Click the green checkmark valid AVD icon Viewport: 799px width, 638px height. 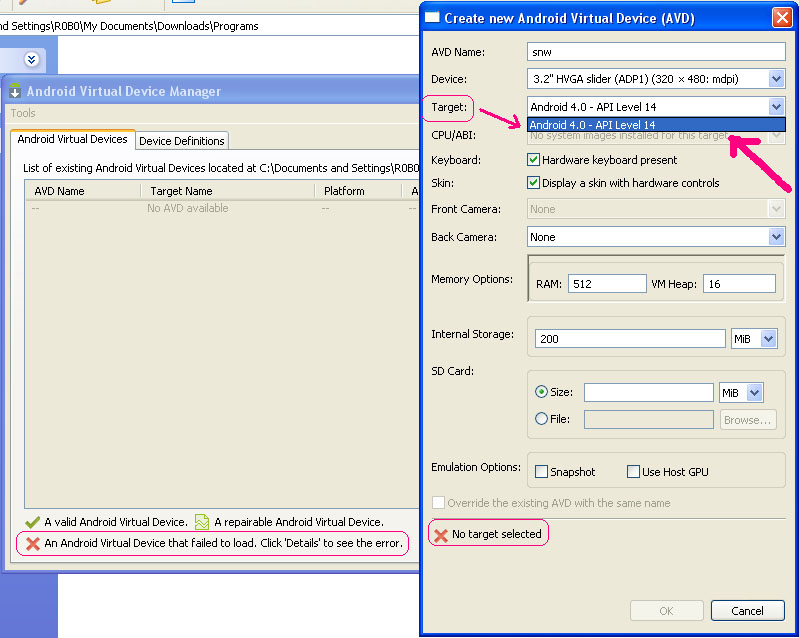click(x=32, y=522)
